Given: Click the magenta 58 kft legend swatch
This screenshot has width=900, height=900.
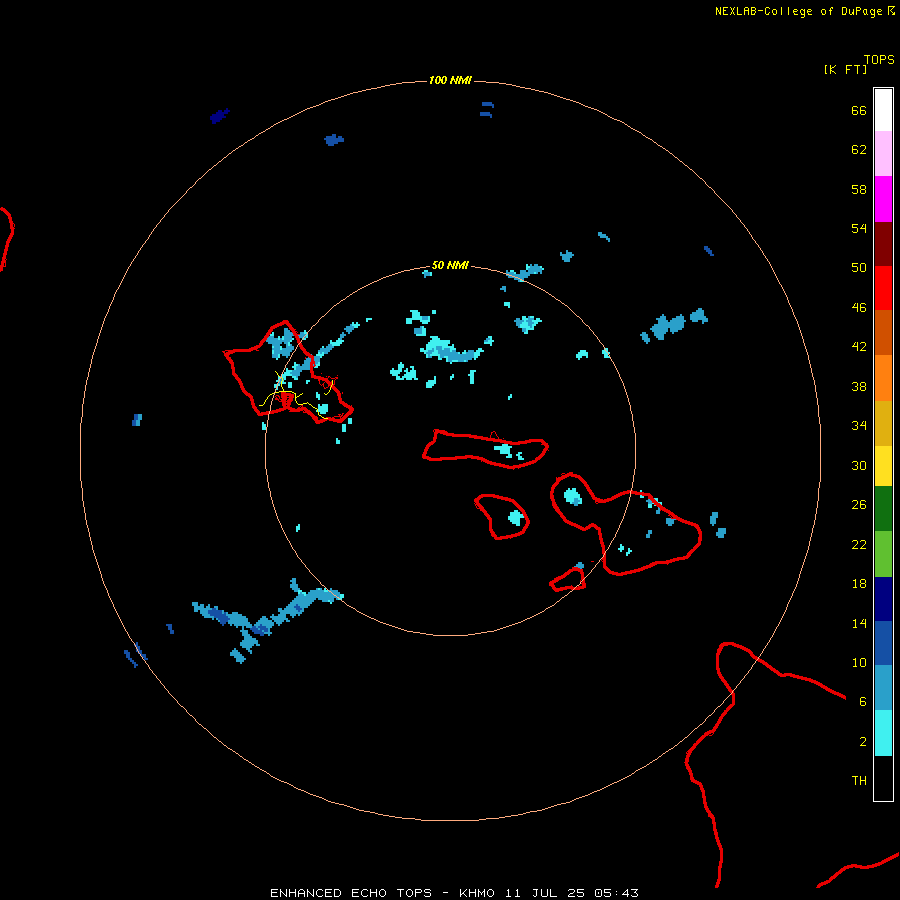Looking at the screenshot, I should tap(883, 199).
